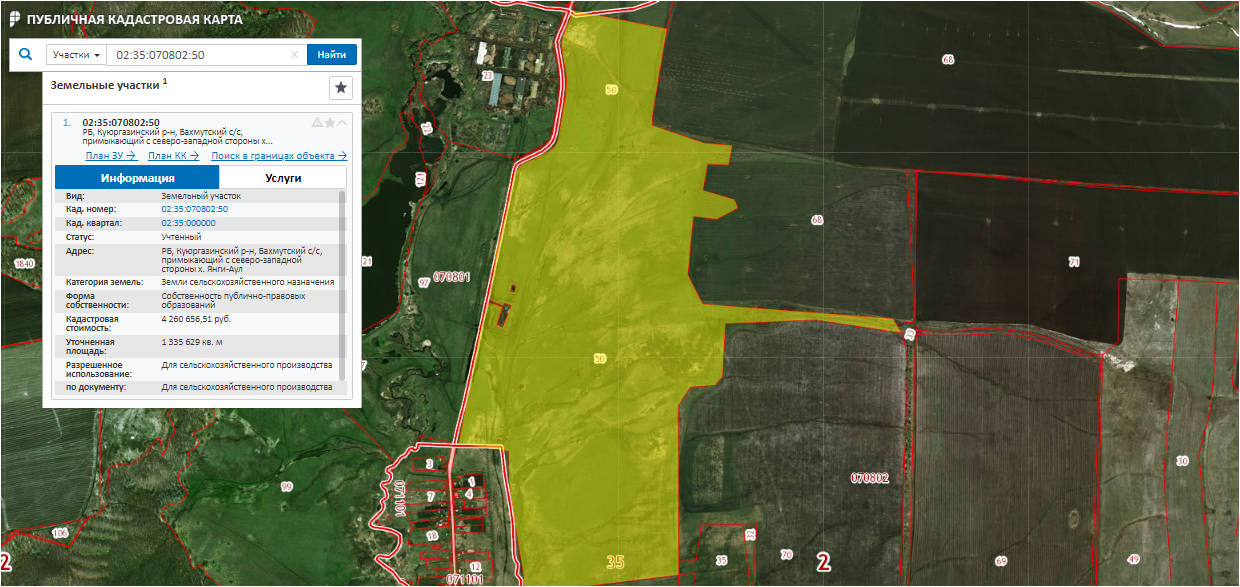
Task: Click the cadastral number search field
Action: (x=195, y=55)
